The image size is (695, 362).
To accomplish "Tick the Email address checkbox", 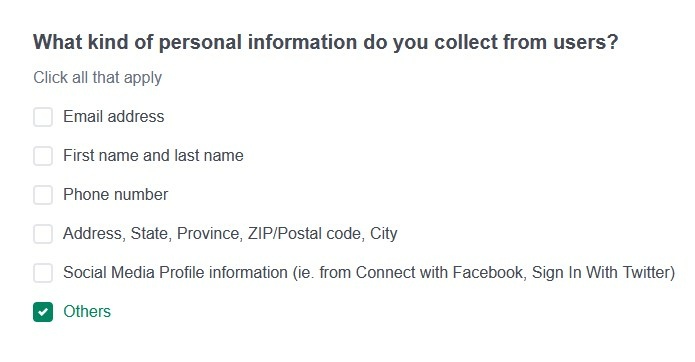I will click(x=43, y=117).
